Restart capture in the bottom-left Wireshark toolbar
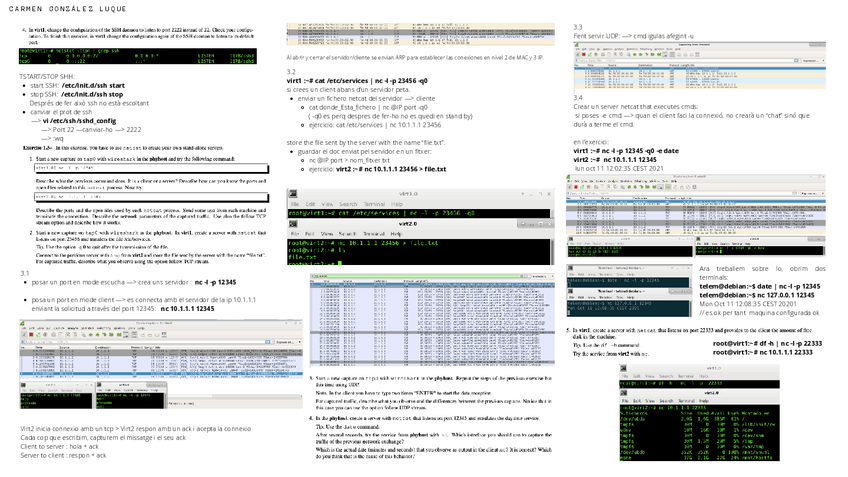This screenshot has width=848, height=477. pyautogui.click(x=38, y=335)
